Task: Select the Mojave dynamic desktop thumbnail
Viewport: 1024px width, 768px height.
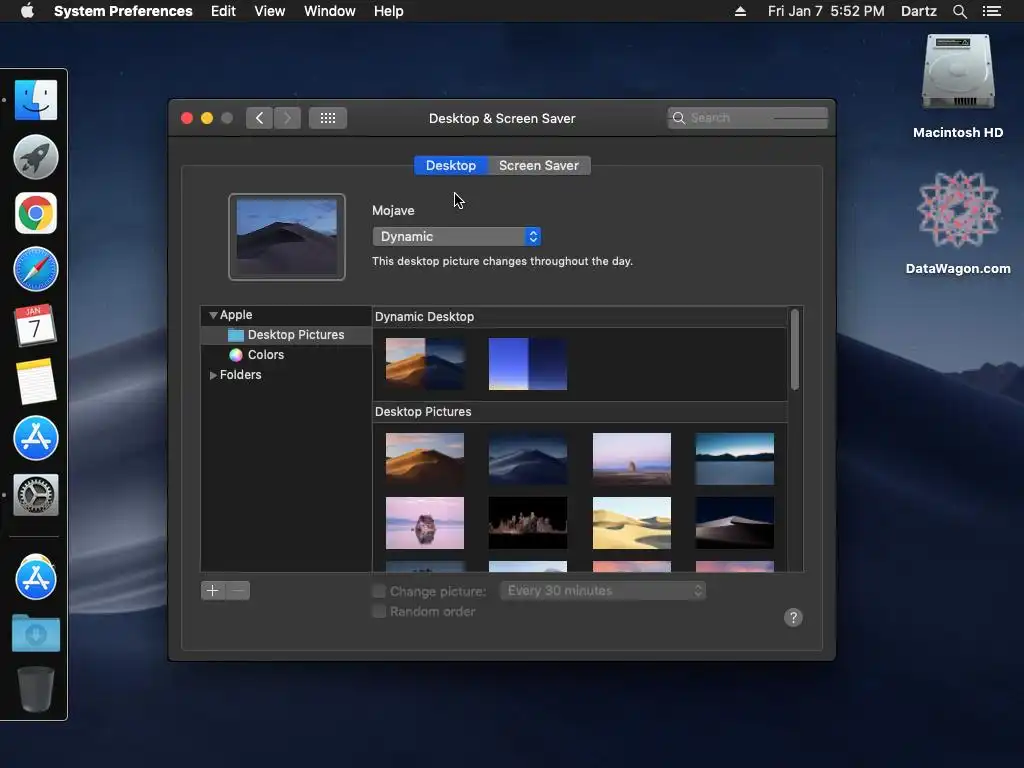Action: pyautogui.click(x=425, y=364)
